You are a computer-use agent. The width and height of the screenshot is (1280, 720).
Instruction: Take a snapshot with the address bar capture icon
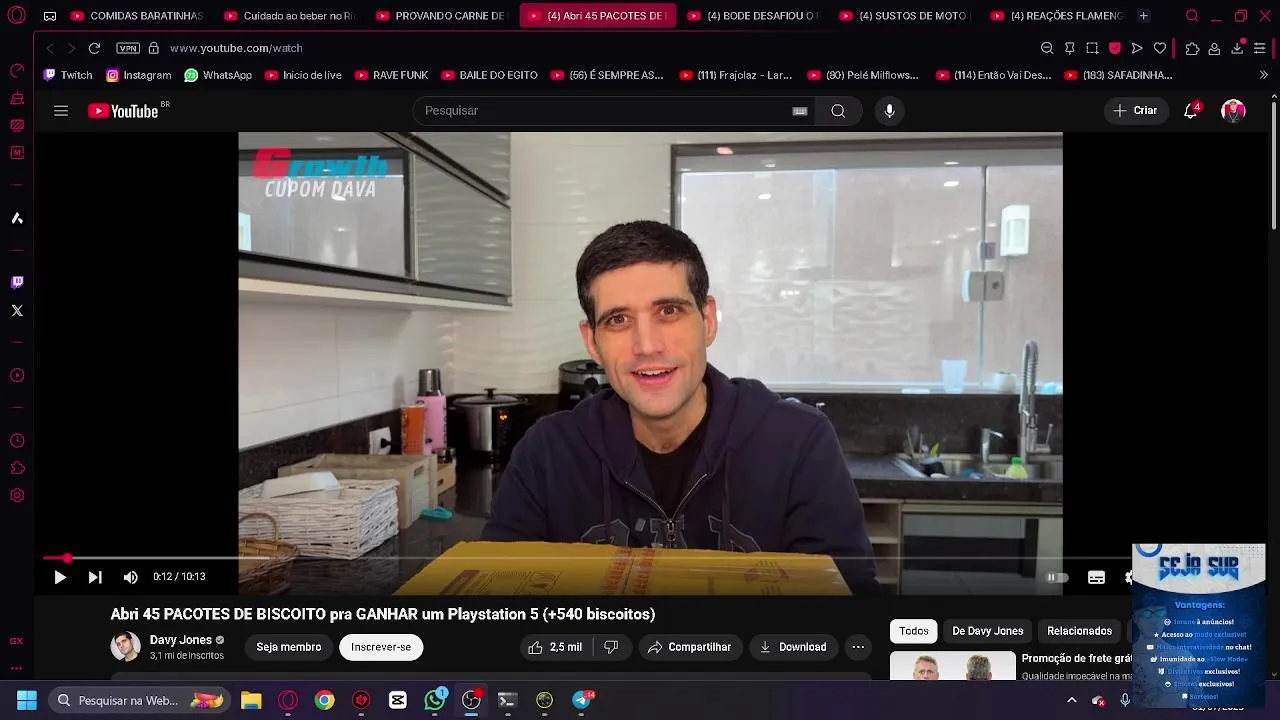pyautogui.click(x=1092, y=48)
